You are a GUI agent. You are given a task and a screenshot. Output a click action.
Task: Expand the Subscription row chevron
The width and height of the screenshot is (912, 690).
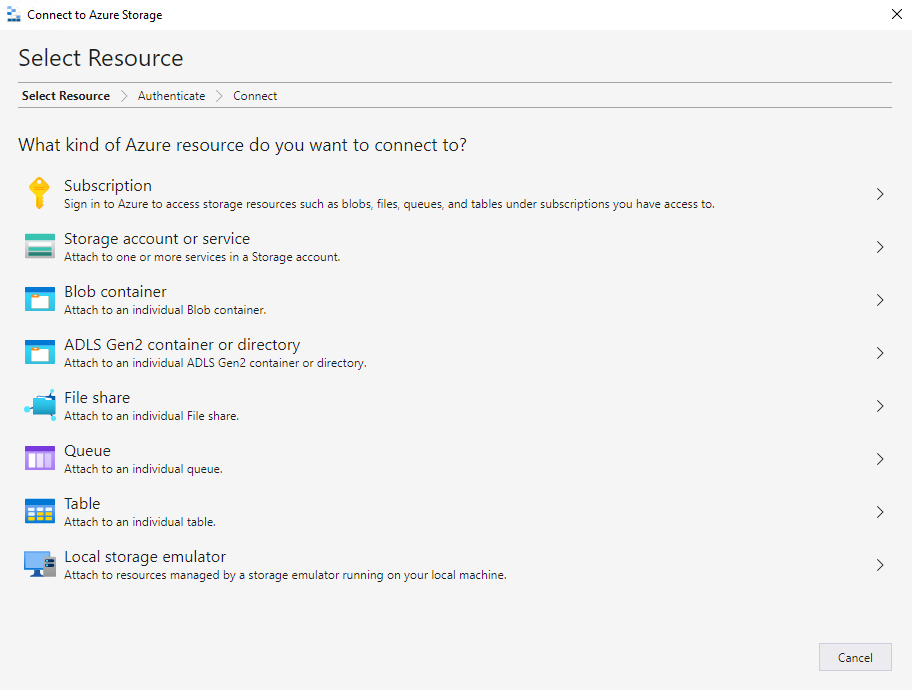(880, 193)
